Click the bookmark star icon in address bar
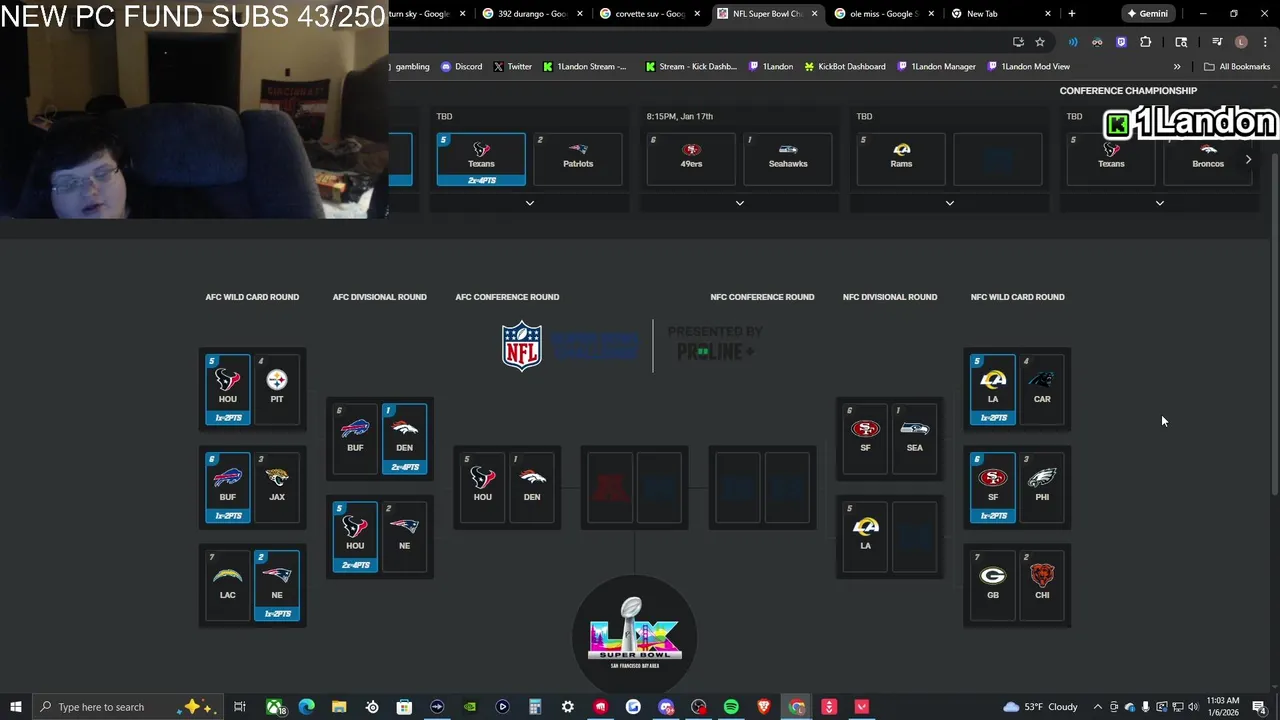This screenshot has width=1280, height=720. (1040, 42)
